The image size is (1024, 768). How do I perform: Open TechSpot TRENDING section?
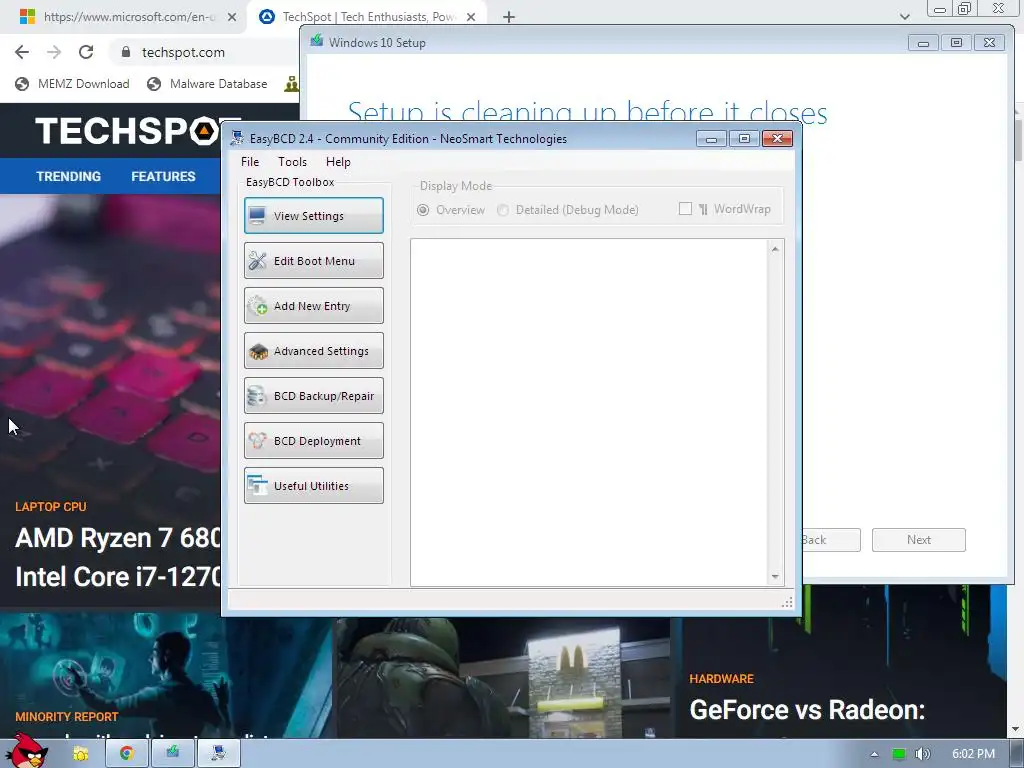coord(69,176)
